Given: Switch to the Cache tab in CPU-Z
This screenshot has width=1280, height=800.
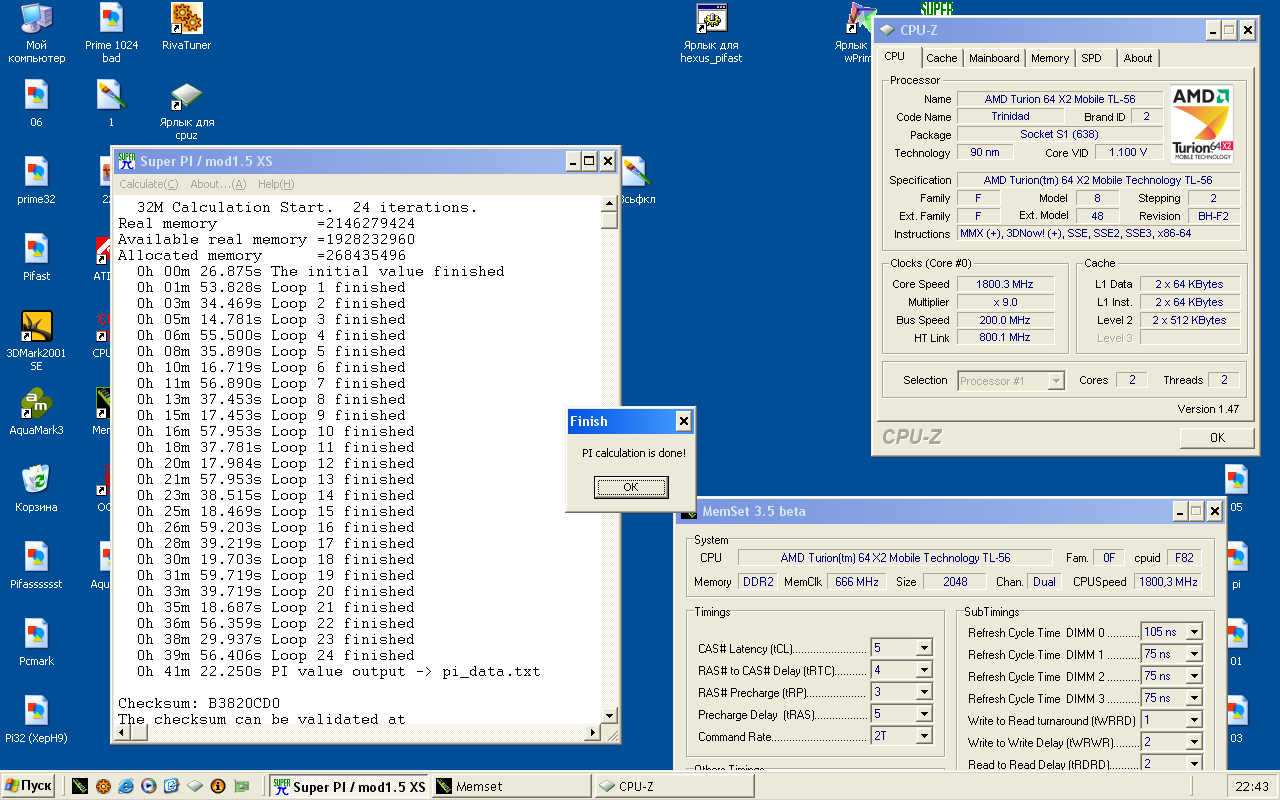Looking at the screenshot, I should 941,58.
